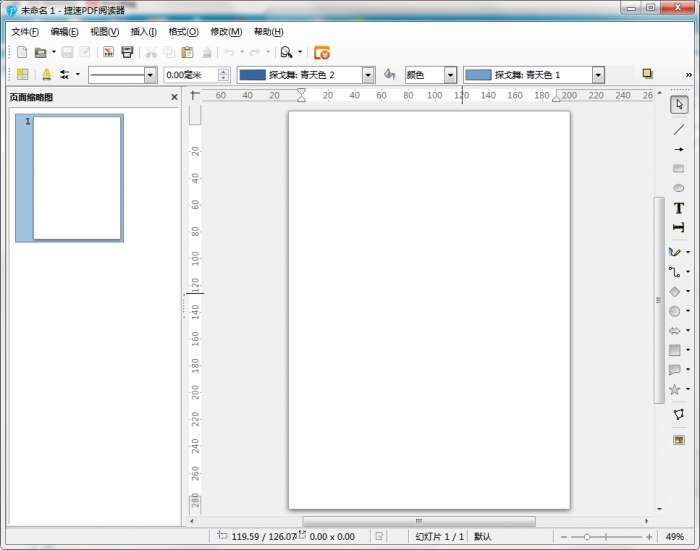700x550 pixels.
Task: Toggle the yellow highlight pen icon
Action: tap(46, 75)
